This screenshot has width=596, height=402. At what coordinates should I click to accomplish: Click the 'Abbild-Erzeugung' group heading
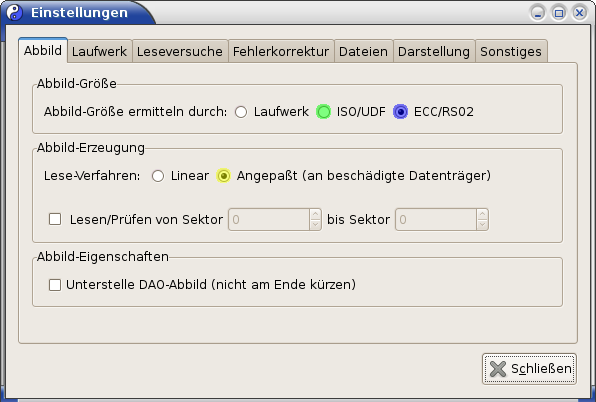point(91,148)
